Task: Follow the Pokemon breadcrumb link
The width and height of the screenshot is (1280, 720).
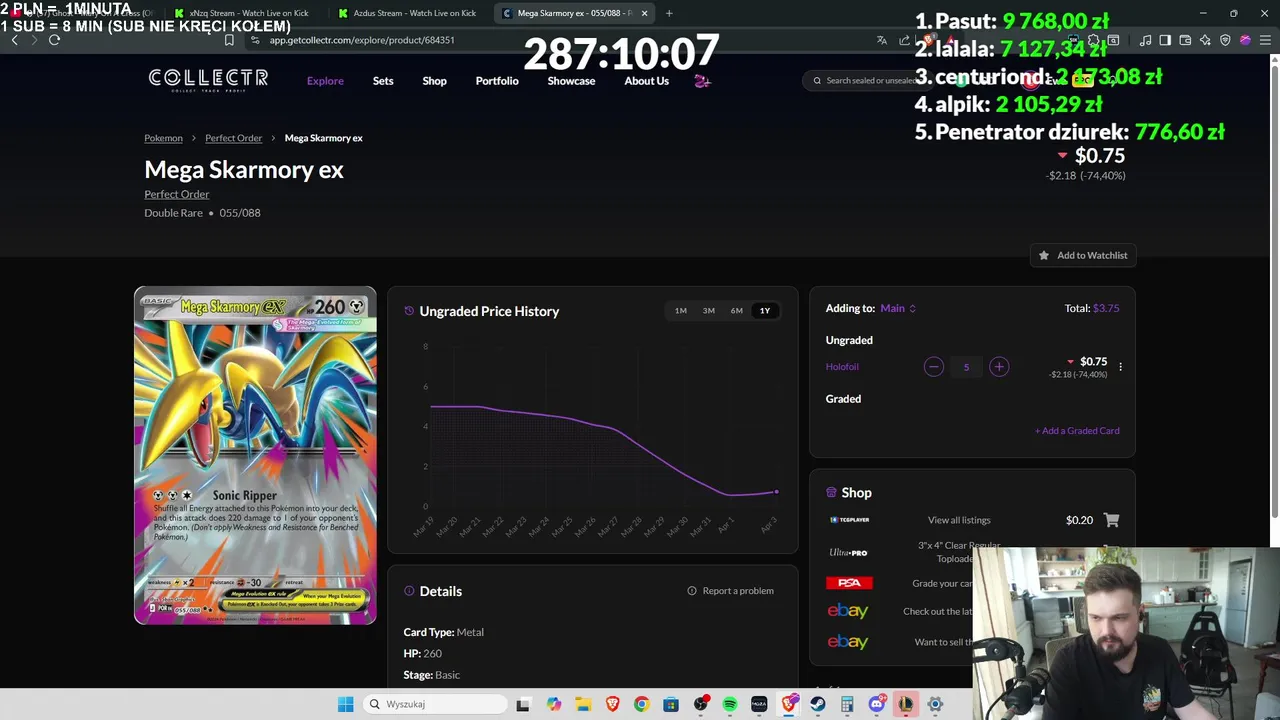Action: click(163, 138)
